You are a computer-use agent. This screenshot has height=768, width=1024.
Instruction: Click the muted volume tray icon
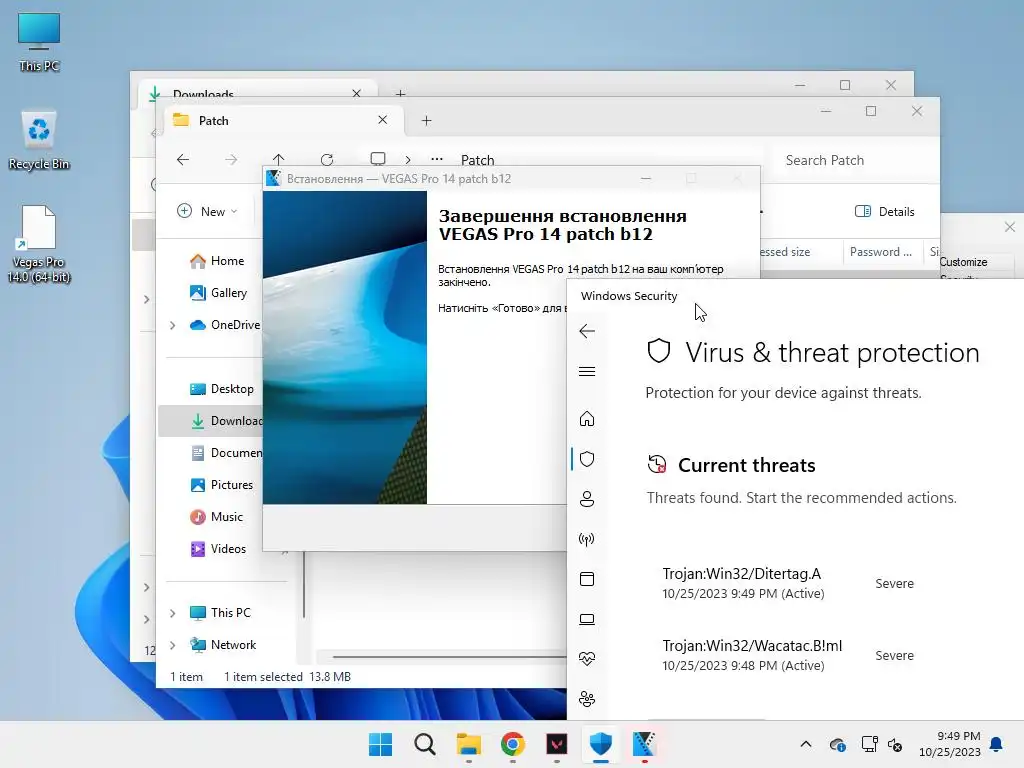pos(895,744)
